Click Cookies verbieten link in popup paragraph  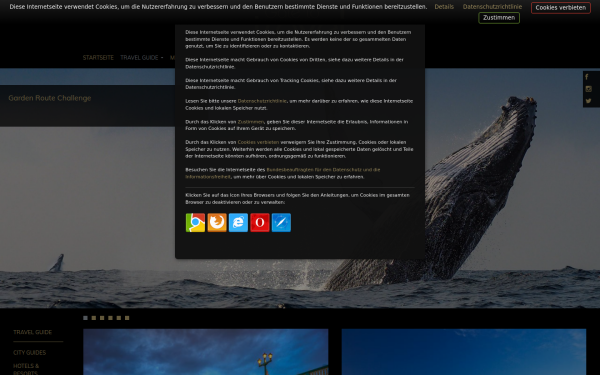[258, 142]
